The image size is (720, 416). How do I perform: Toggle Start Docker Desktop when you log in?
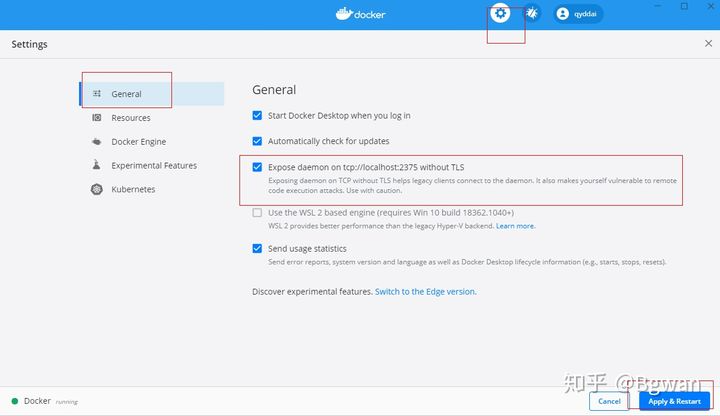257,115
